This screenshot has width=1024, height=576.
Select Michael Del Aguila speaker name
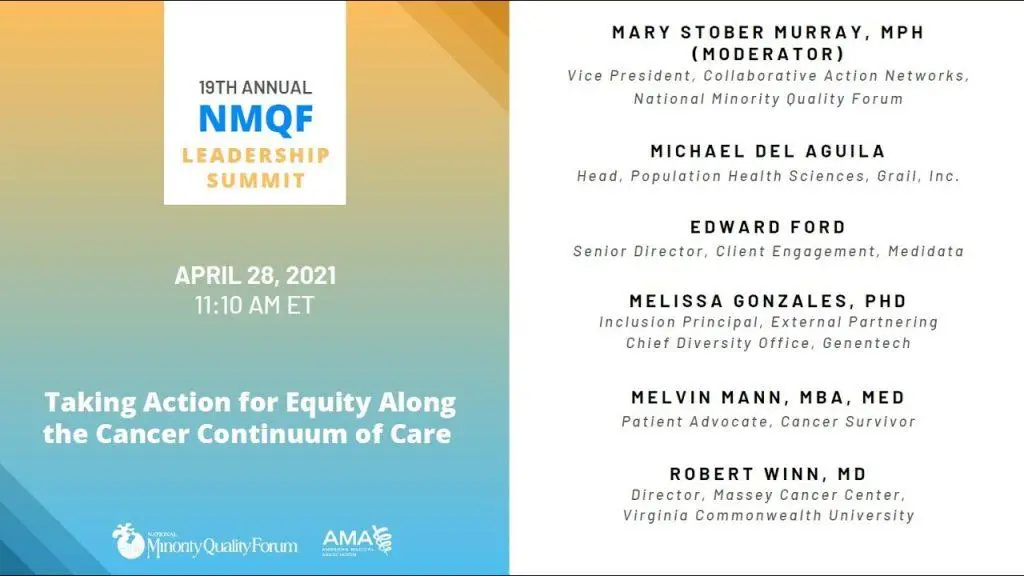click(768, 151)
